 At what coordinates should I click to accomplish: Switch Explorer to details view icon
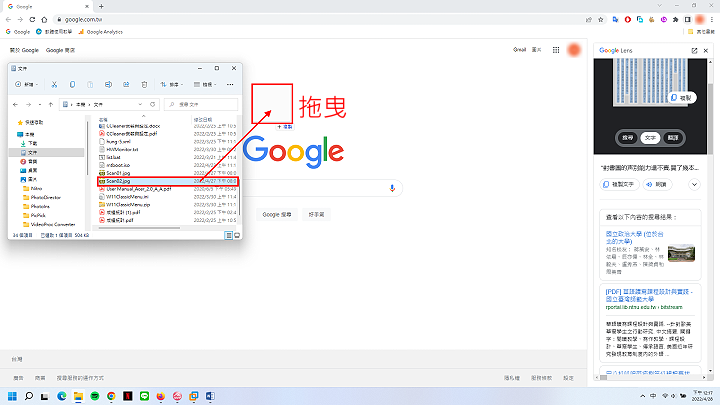pos(228,235)
